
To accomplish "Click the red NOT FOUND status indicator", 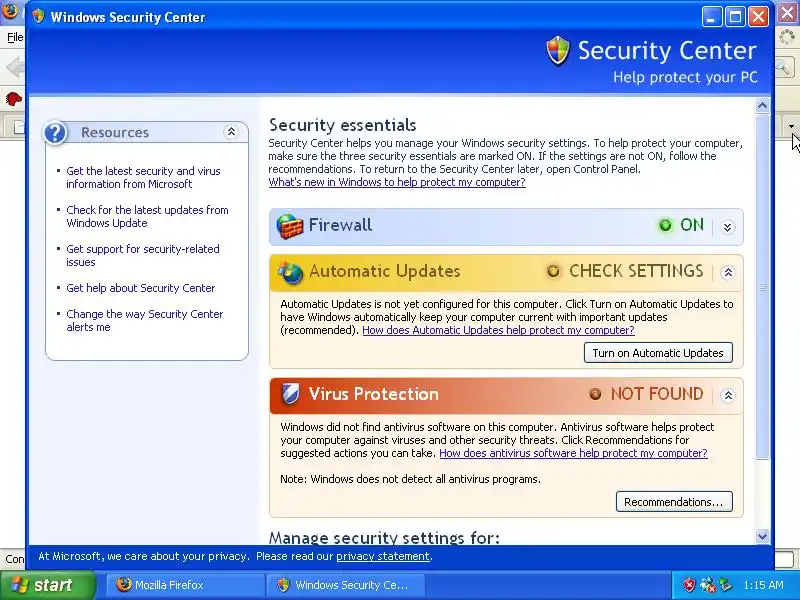I will [595, 394].
